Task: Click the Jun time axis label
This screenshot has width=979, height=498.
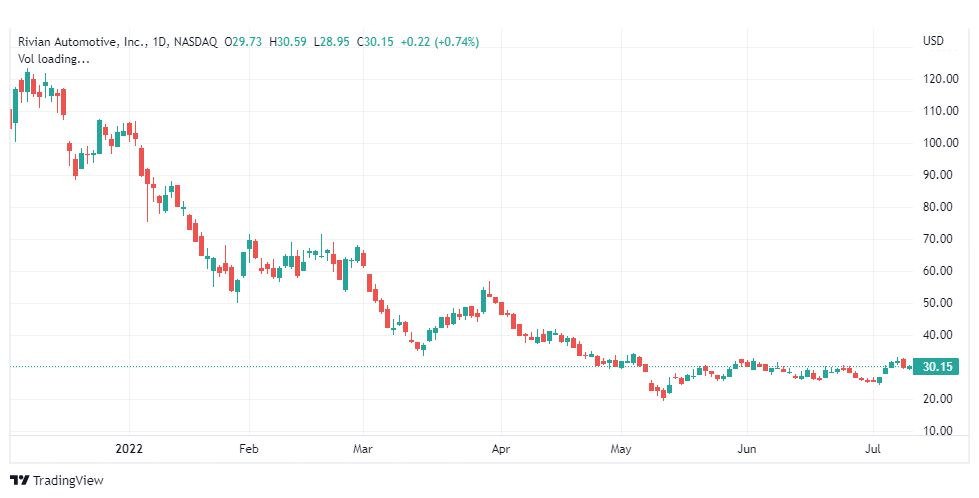Action: [747, 449]
